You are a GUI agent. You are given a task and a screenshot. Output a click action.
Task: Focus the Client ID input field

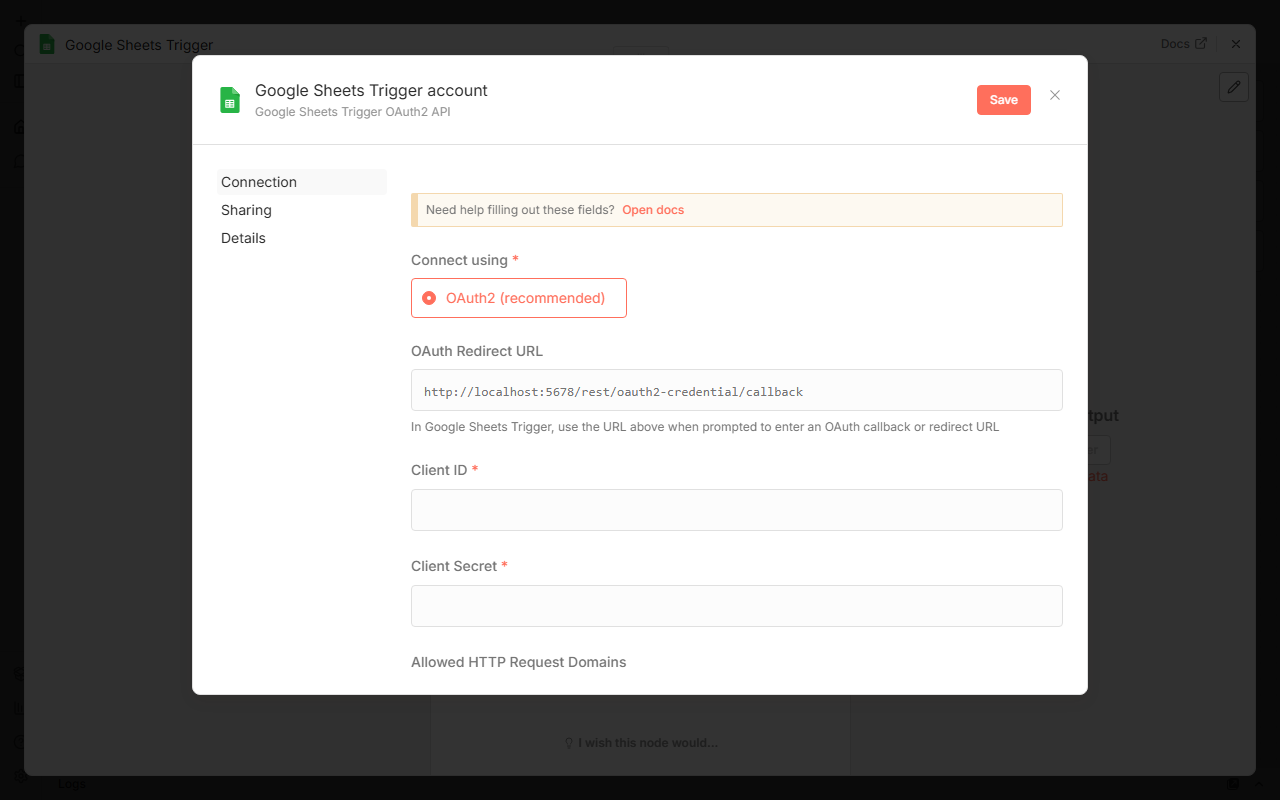pos(737,510)
